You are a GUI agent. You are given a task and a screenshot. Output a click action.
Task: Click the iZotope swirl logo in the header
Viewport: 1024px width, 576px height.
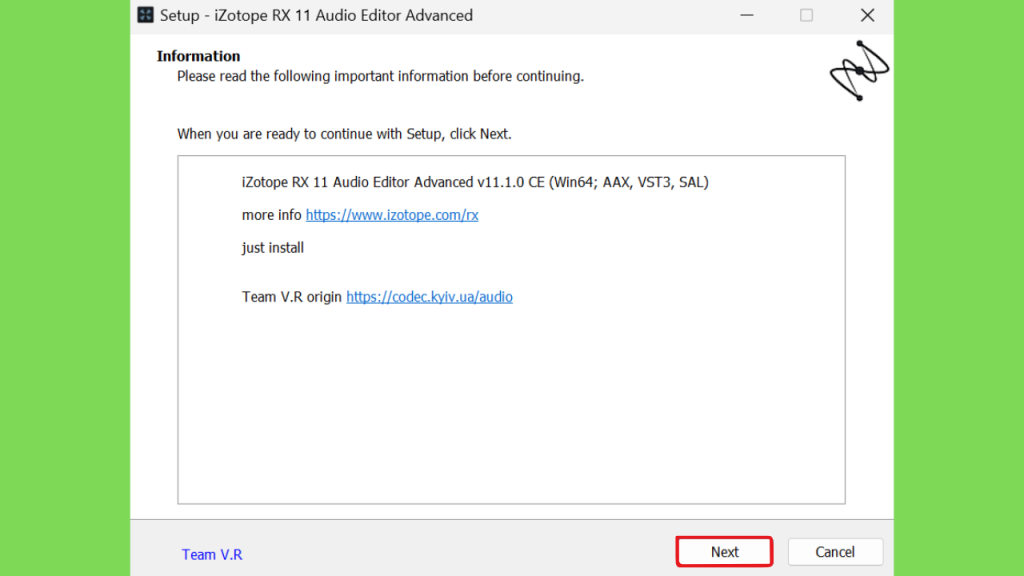(859, 71)
